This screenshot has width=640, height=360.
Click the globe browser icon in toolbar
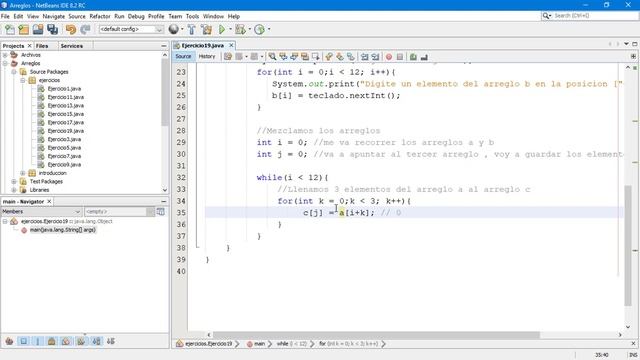173,29
